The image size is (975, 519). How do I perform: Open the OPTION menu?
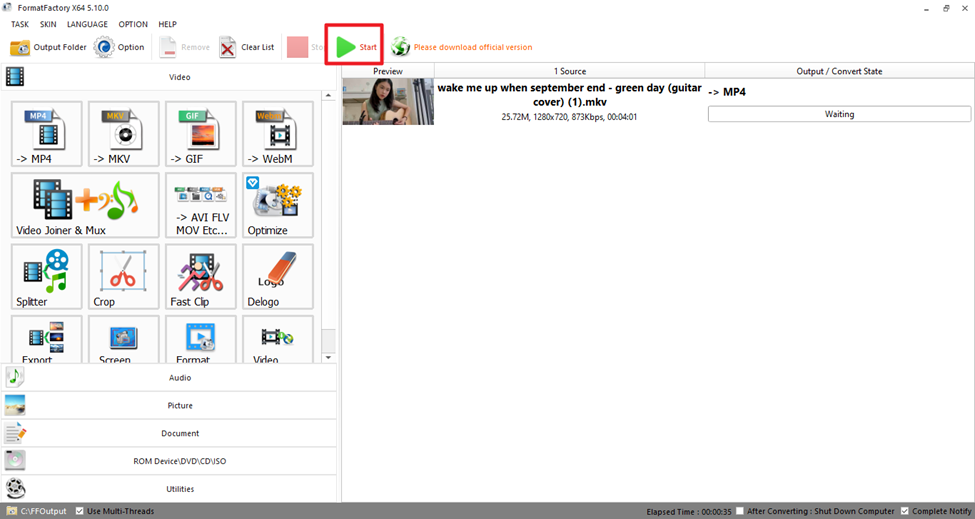pos(133,24)
